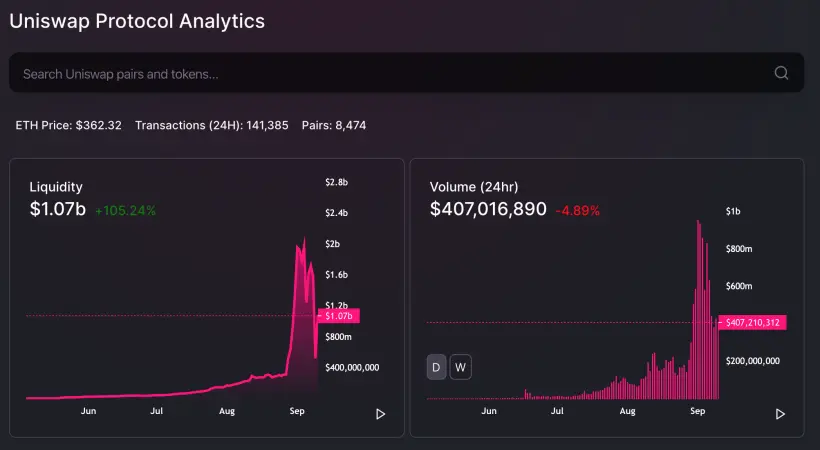Image resolution: width=820 pixels, height=450 pixels.
Task: Click the Transactions (24H): 141,385 stat
Action: (212, 126)
